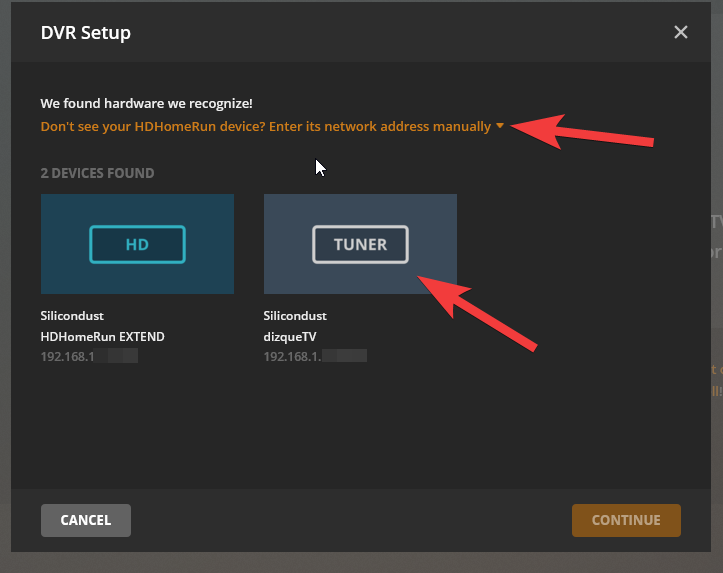Click Silicondust label above HDHomeRun EXTEND
This screenshot has height=573, width=723.
tap(72, 316)
